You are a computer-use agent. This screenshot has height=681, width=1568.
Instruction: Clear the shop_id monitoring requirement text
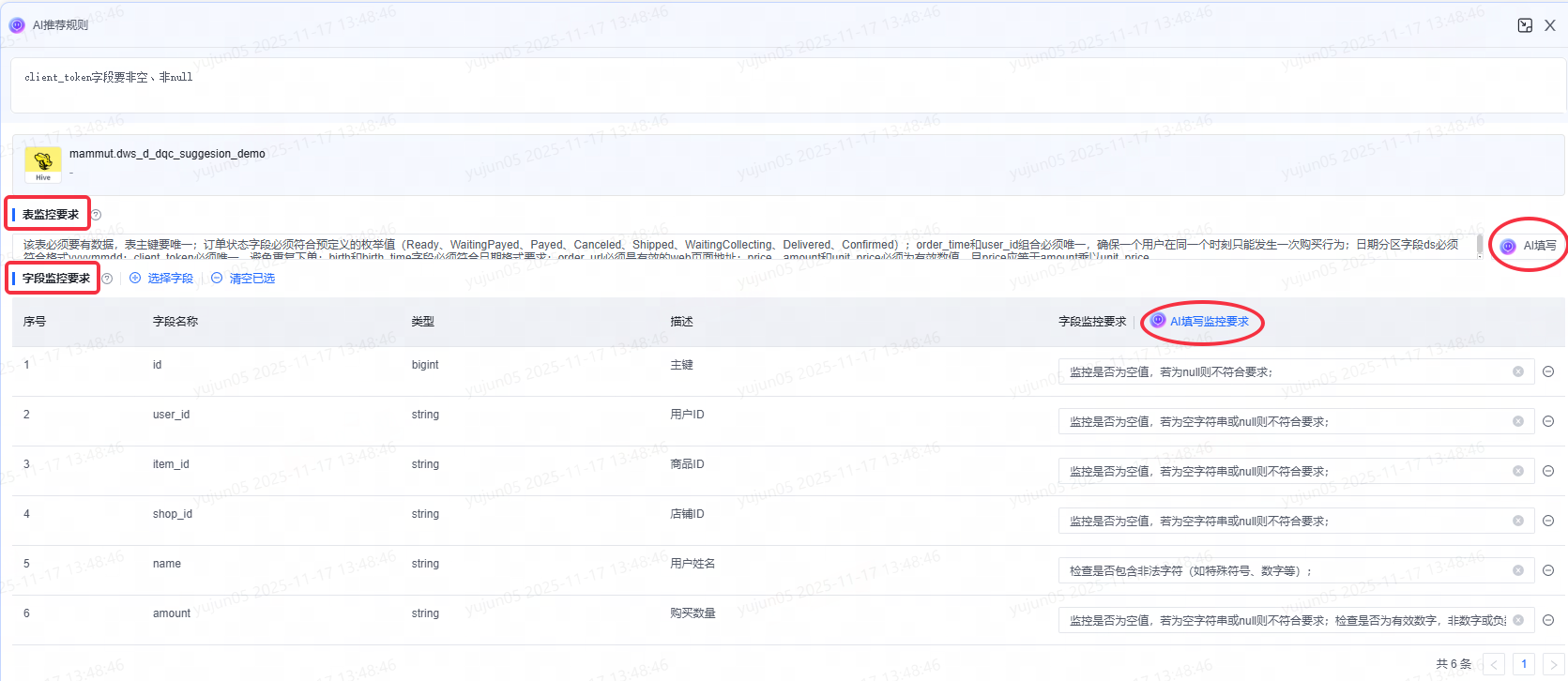pos(1518,521)
